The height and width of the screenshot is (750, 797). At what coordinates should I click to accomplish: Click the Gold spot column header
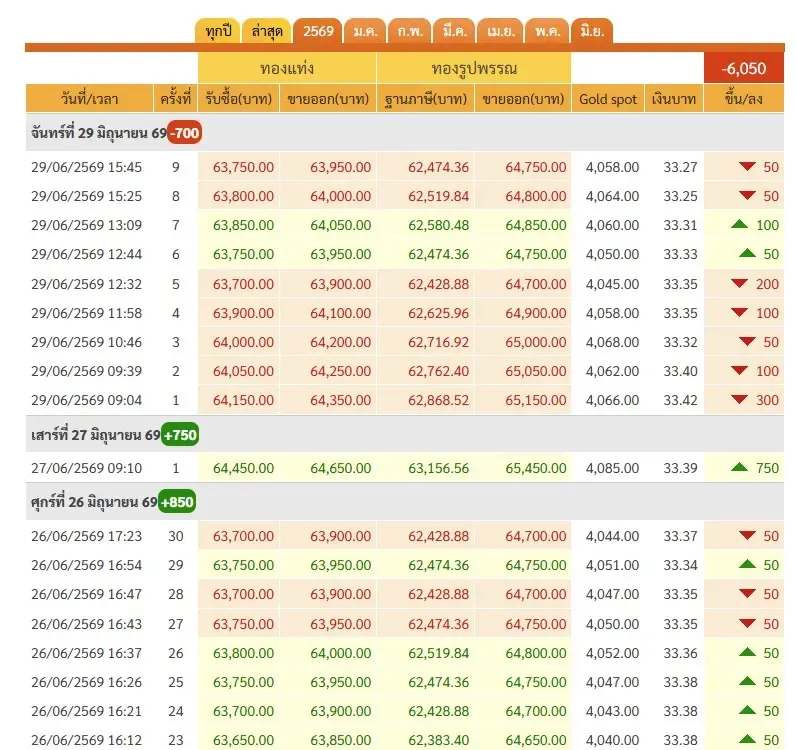pos(608,99)
